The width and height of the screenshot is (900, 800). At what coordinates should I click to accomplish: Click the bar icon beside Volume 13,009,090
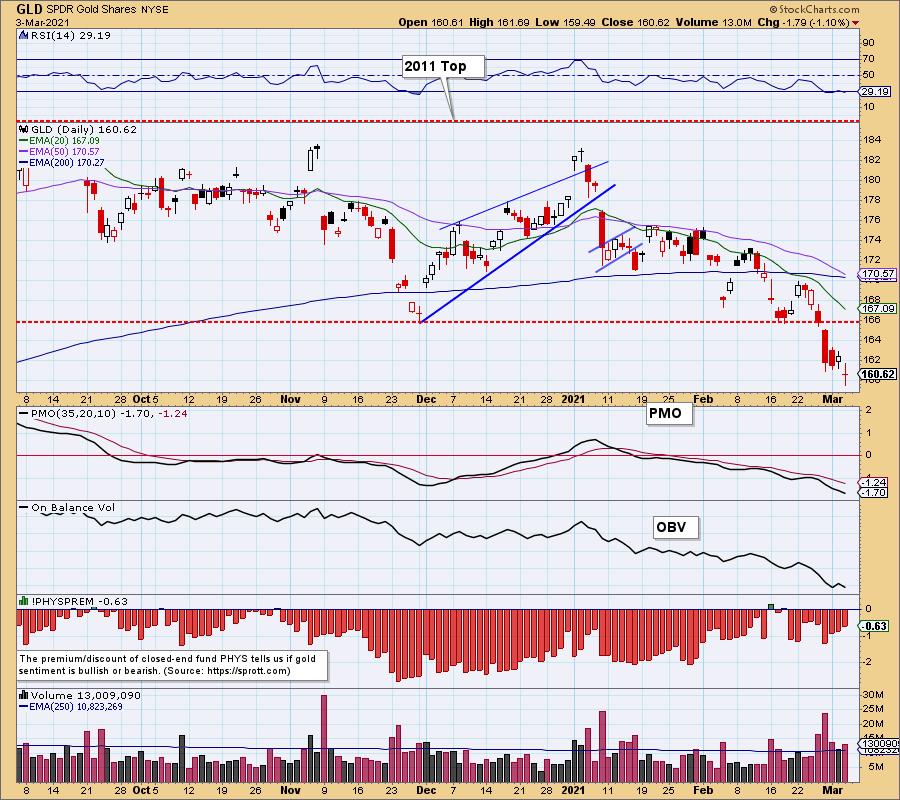[24, 695]
